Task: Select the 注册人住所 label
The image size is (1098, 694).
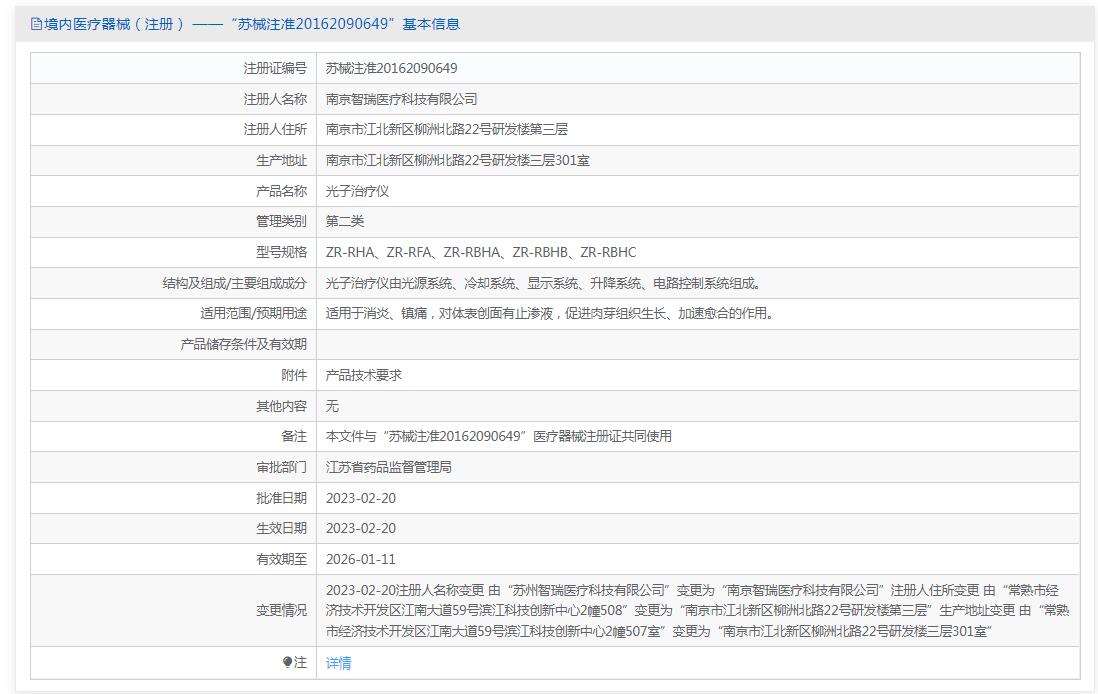Action: tap(275, 130)
